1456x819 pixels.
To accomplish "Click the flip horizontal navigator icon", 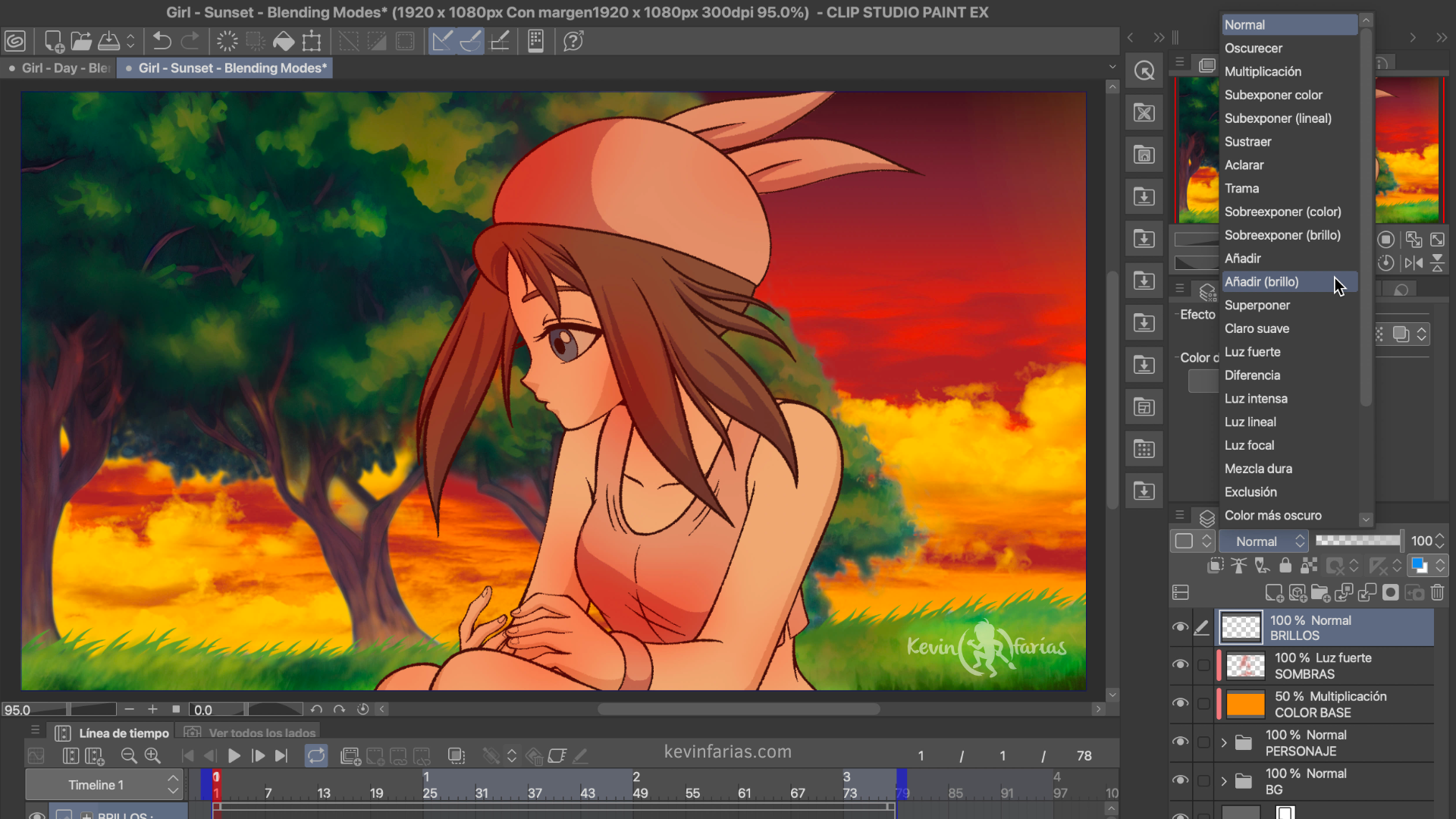I will coord(1414,263).
